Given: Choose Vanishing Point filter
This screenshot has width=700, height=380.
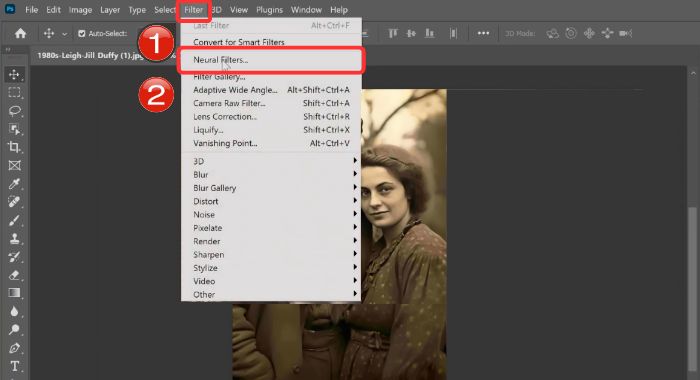Looking at the screenshot, I should (x=271, y=143).
